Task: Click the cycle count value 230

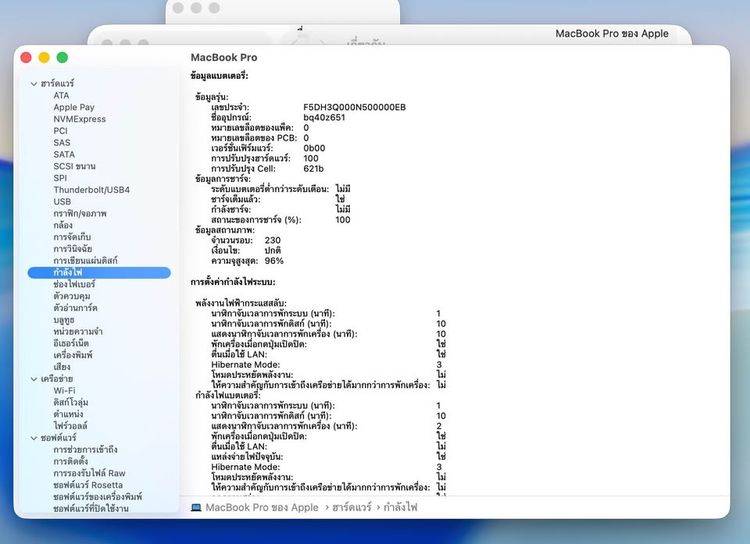Action: coord(273,240)
